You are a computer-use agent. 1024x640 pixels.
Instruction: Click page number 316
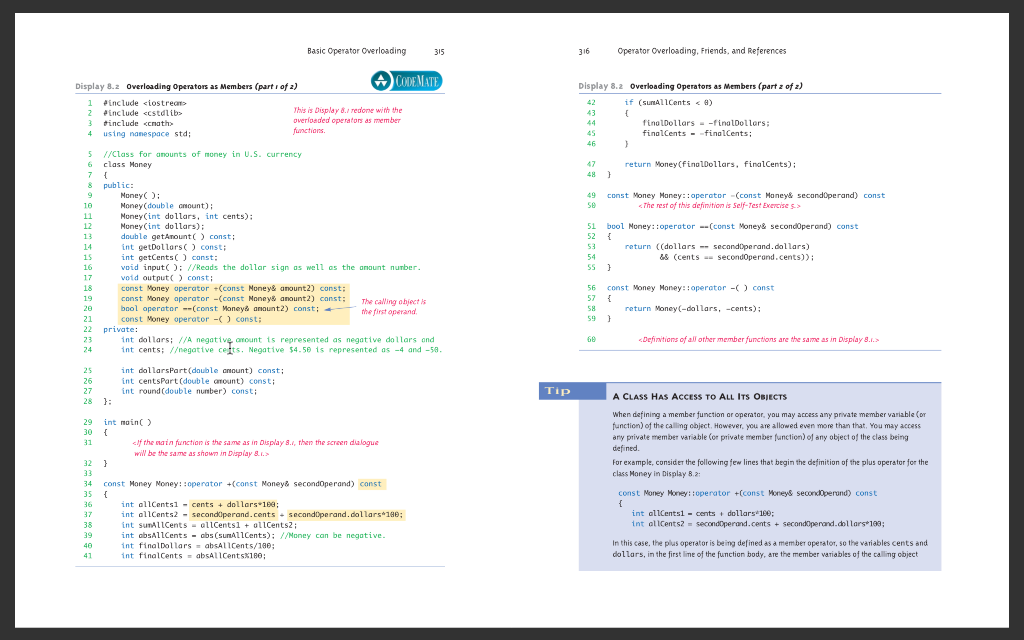(584, 52)
